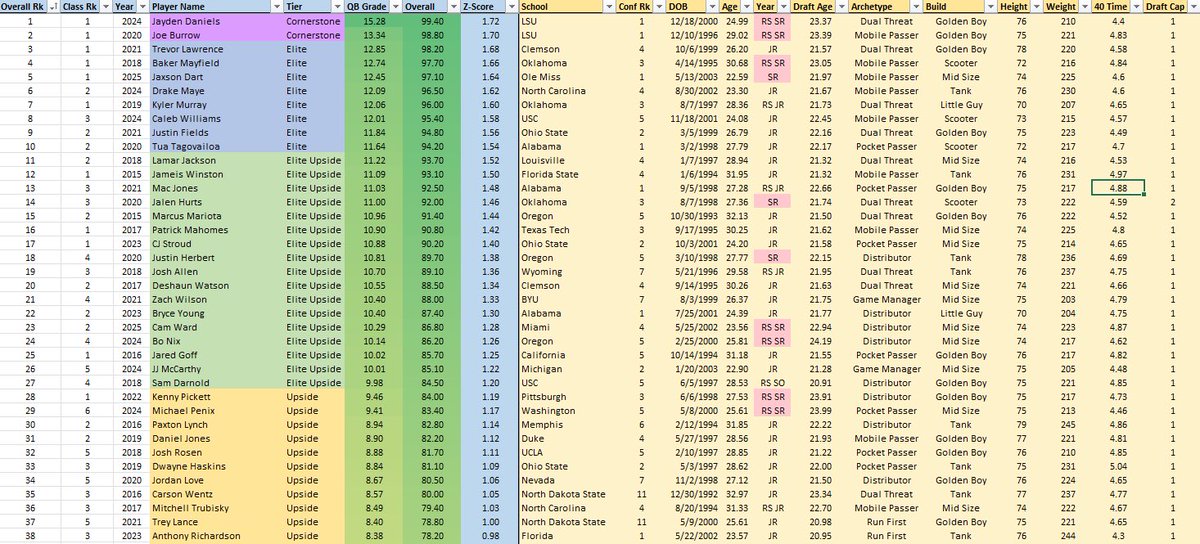Open the Overall score column filter dropdown
The height and width of the screenshot is (544, 1200).
pos(453,6)
